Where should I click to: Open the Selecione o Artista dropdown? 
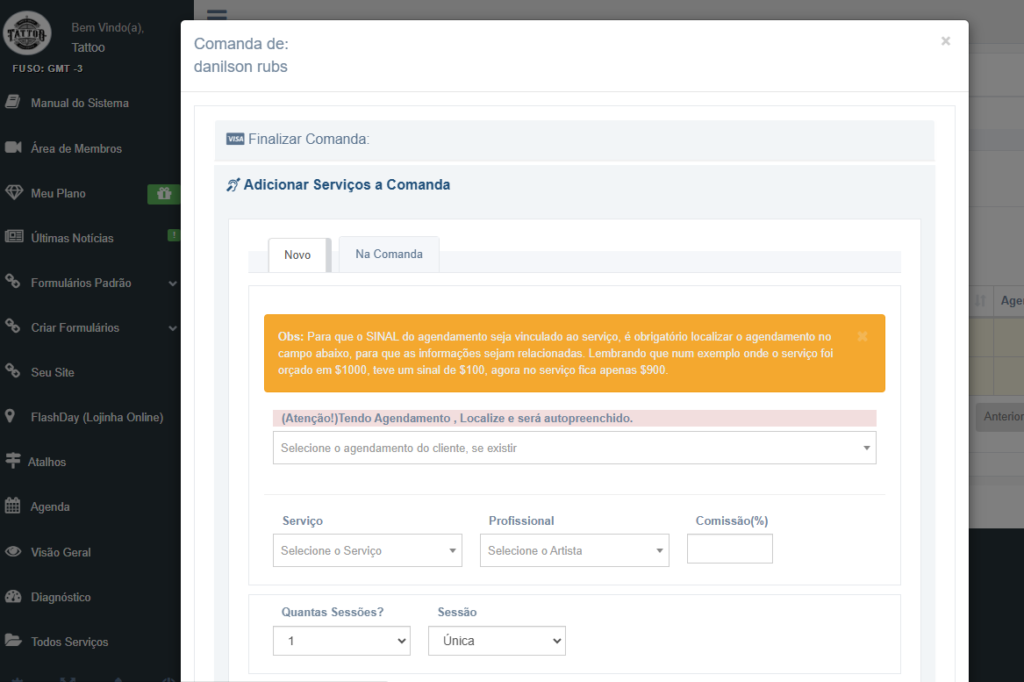pyautogui.click(x=575, y=551)
